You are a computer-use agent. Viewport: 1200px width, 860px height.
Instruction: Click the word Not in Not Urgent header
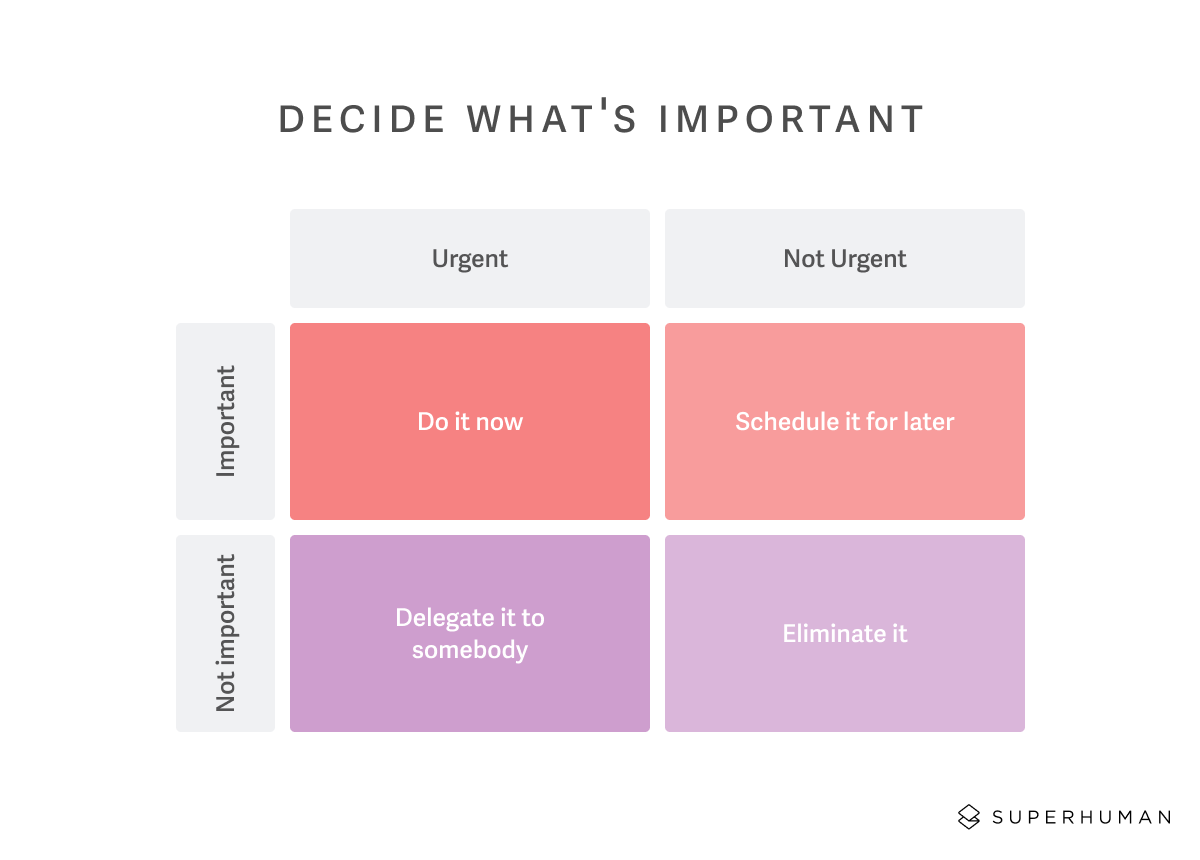tap(802, 258)
